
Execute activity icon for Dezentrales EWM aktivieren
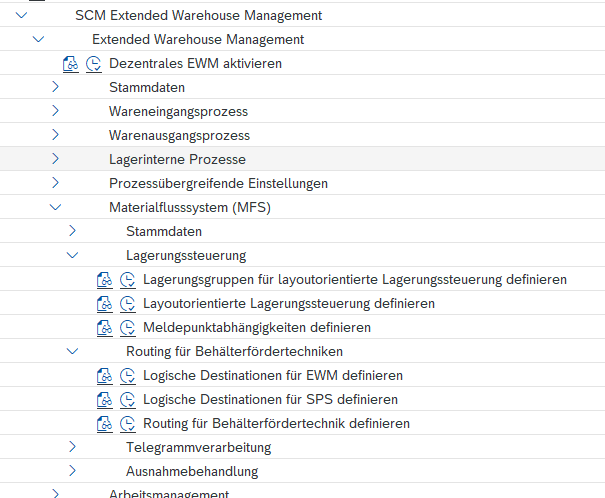(x=94, y=64)
